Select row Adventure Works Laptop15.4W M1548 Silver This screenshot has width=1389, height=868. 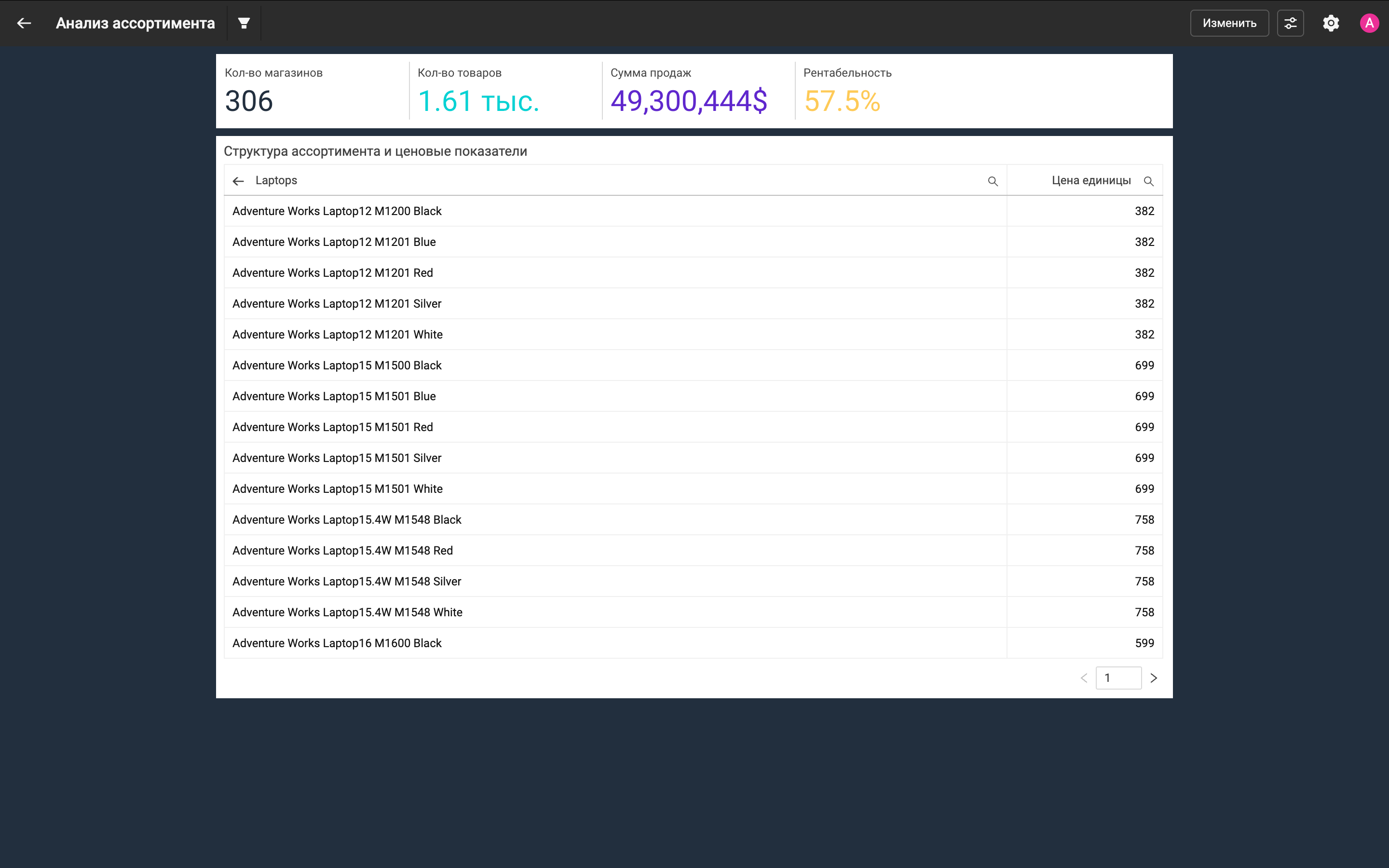click(694, 582)
